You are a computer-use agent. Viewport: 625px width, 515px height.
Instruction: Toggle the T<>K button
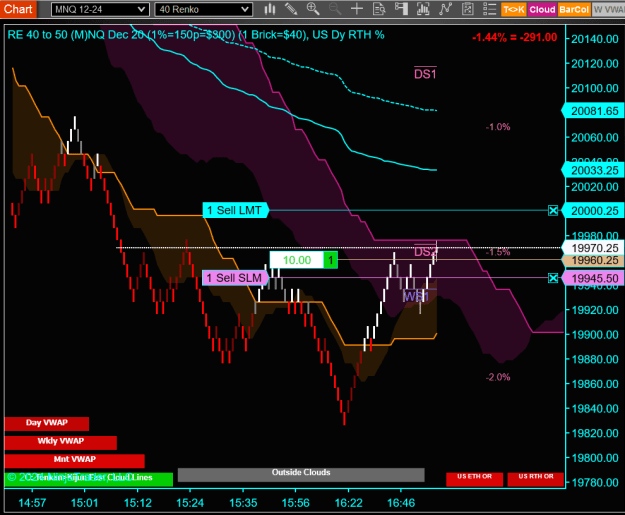click(514, 9)
